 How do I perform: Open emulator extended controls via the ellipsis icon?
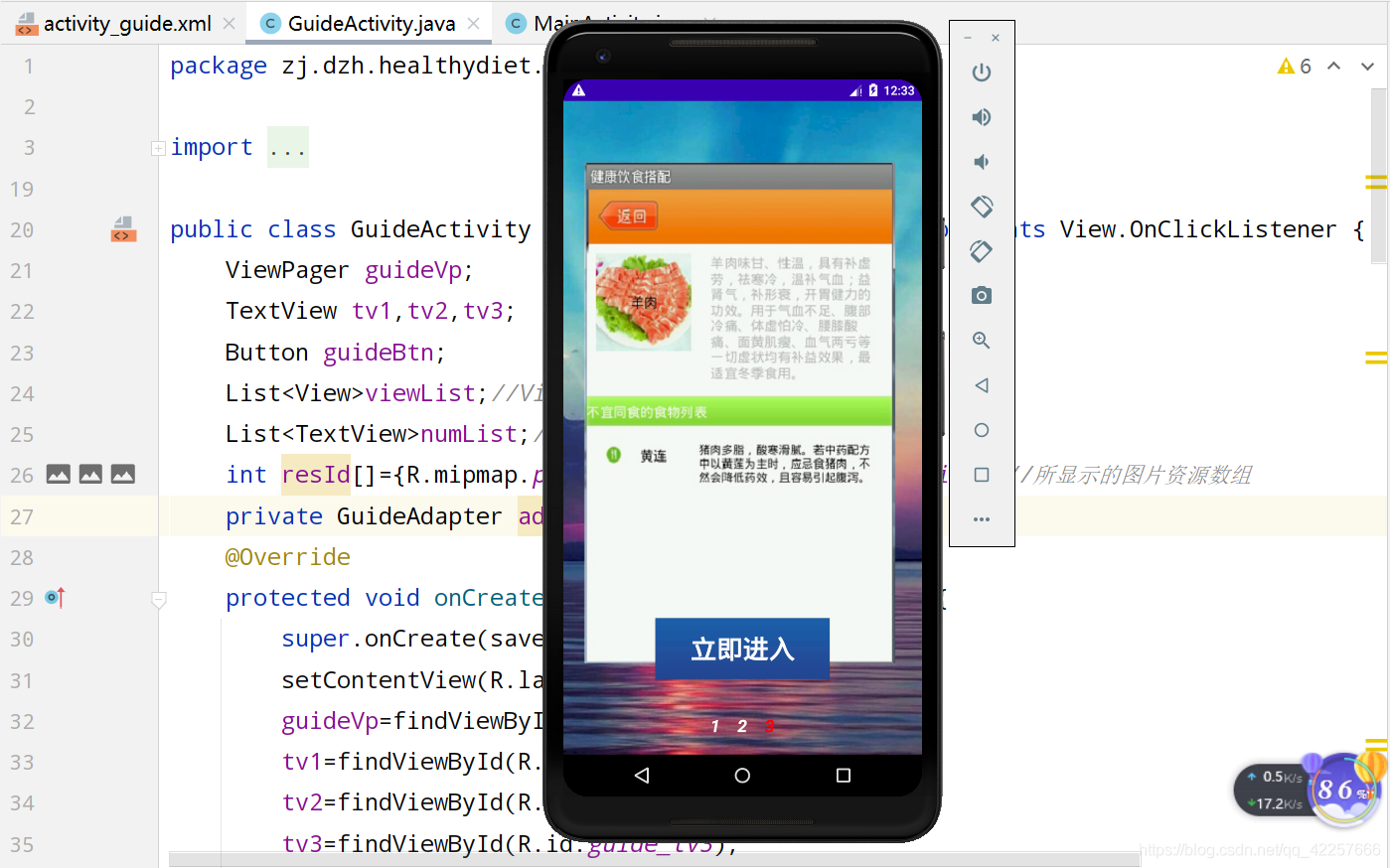982,518
